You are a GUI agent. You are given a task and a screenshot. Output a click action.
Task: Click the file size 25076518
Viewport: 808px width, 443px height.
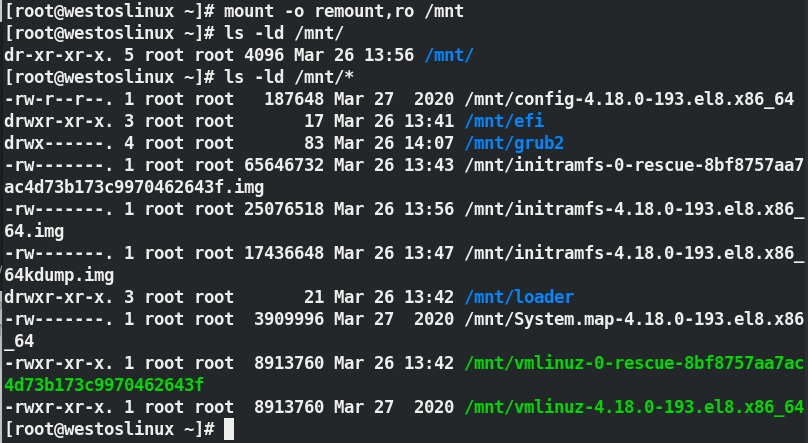(284, 209)
